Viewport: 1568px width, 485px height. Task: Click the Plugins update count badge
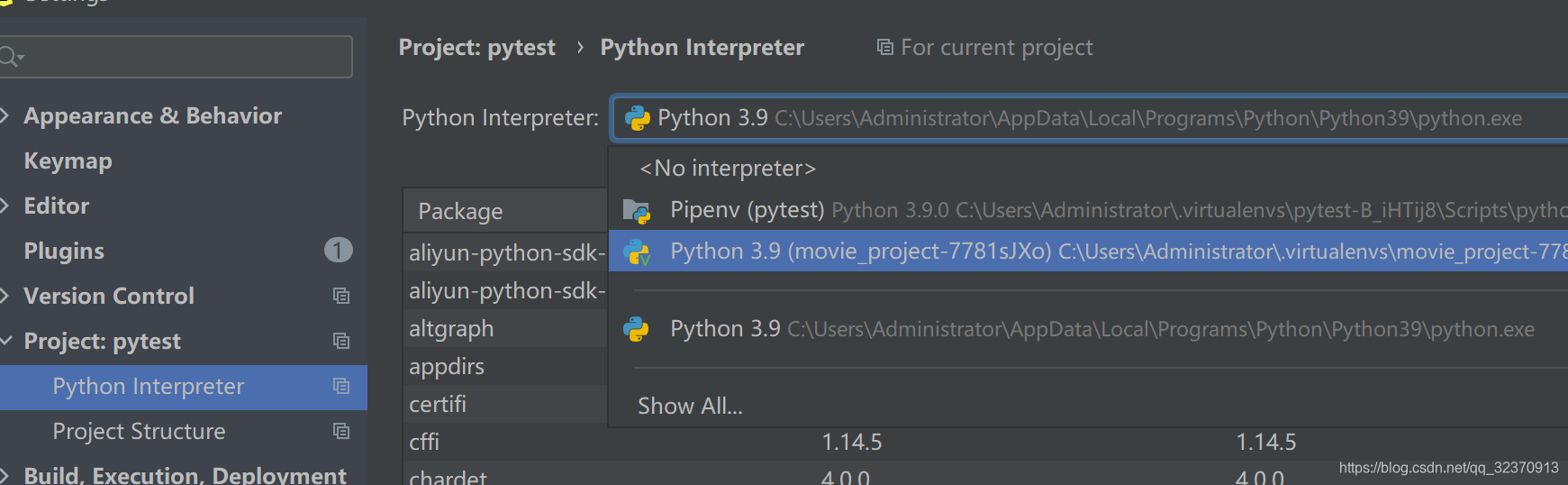[x=338, y=250]
